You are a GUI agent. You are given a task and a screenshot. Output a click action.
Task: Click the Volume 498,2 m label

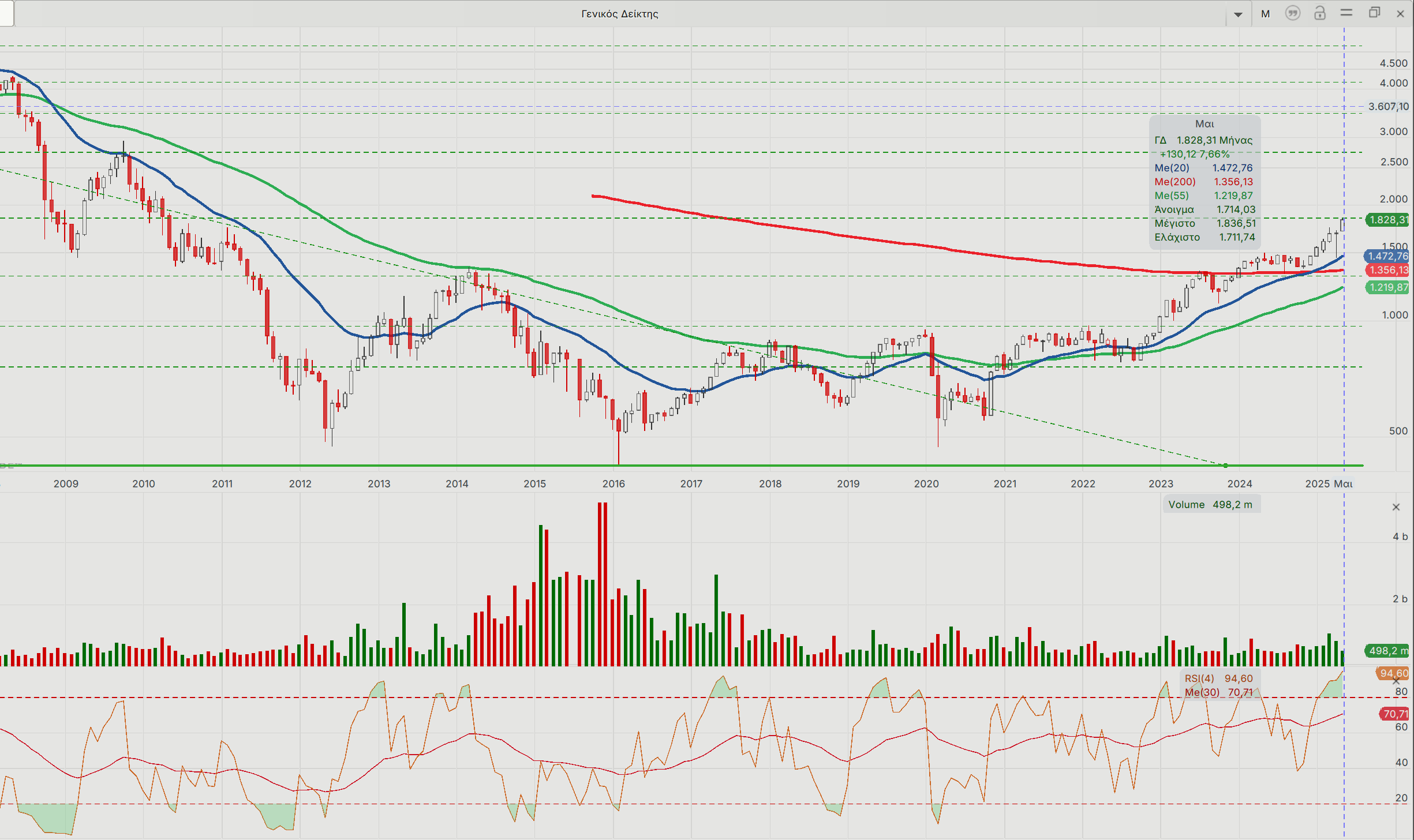[x=1211, y=504]
